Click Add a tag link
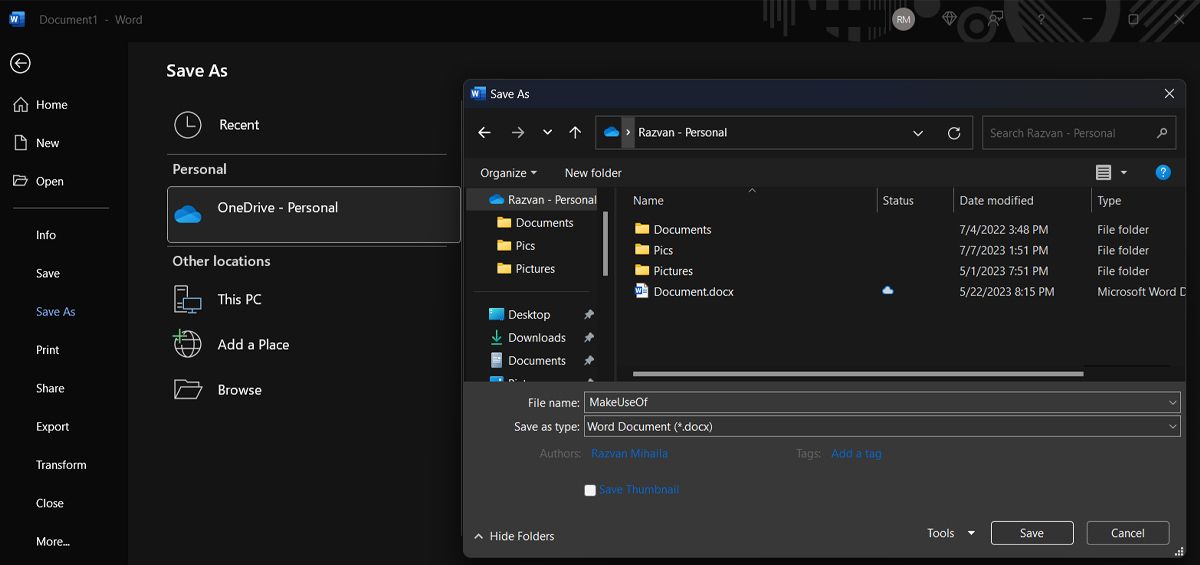The width and height of the screenshot is (1200, 565). tap(856, 453)
